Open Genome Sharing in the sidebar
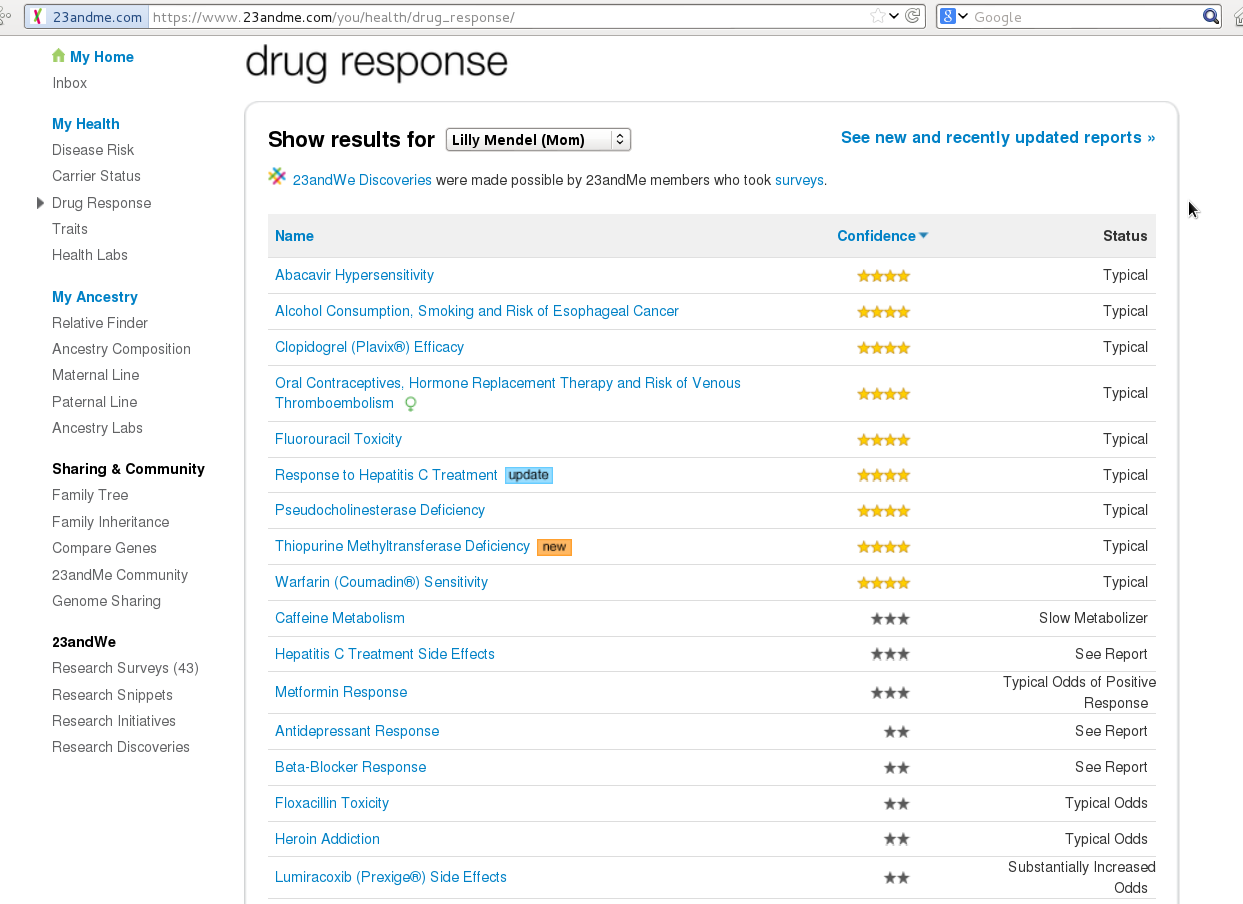The image size is (1243, 904). 106,601
